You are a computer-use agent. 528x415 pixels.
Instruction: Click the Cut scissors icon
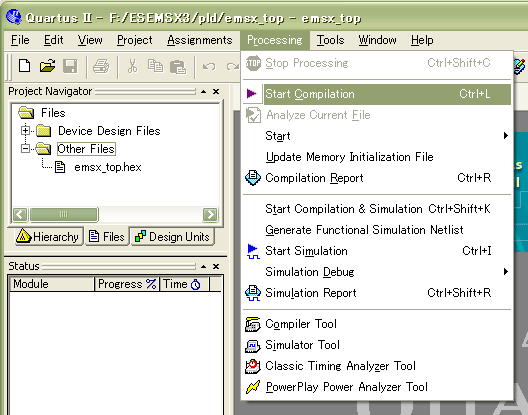(132, 66)
